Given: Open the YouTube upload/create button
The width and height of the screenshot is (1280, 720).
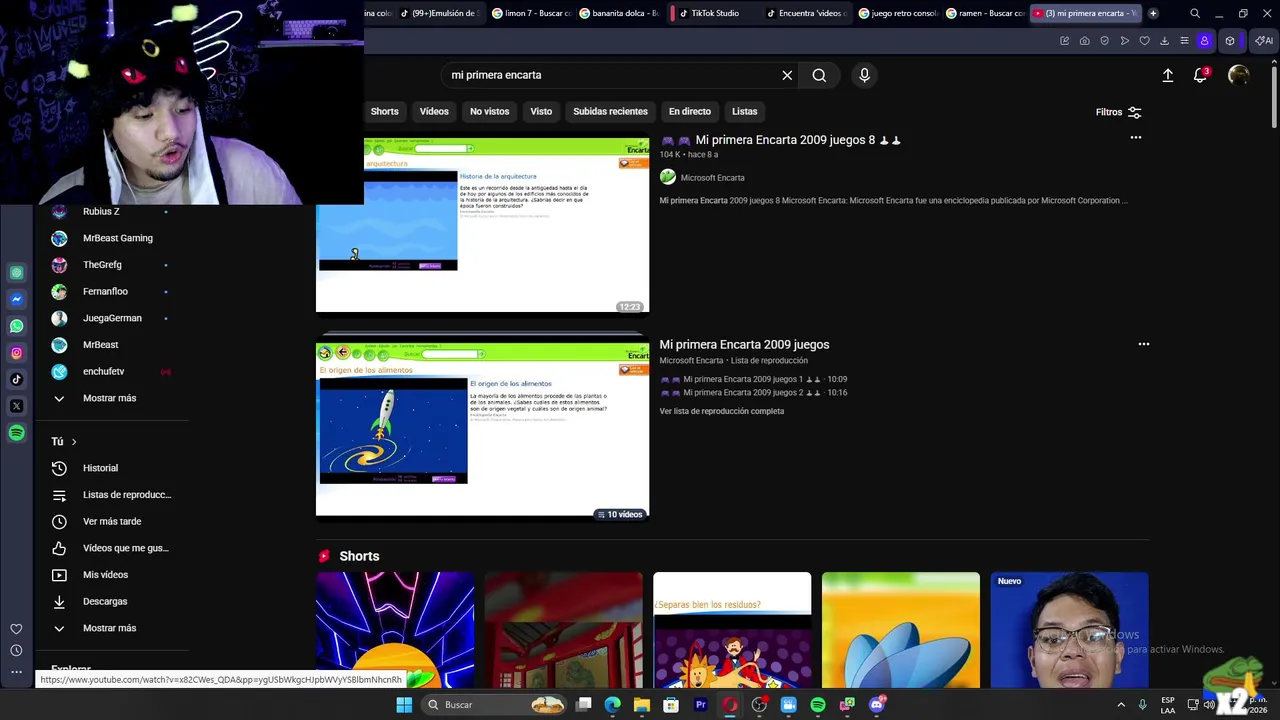Looking at the screenshot, I should tap(1167, 75).
